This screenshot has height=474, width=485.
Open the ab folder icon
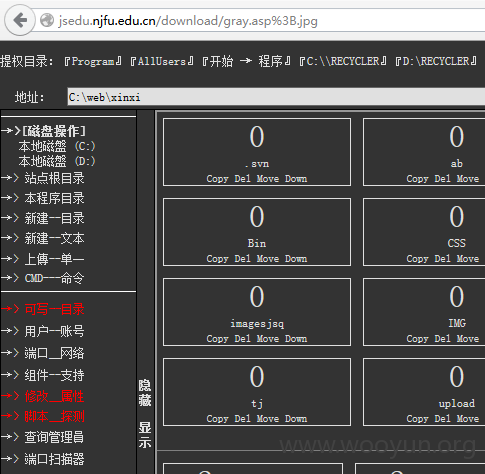(x=457, y=136)
